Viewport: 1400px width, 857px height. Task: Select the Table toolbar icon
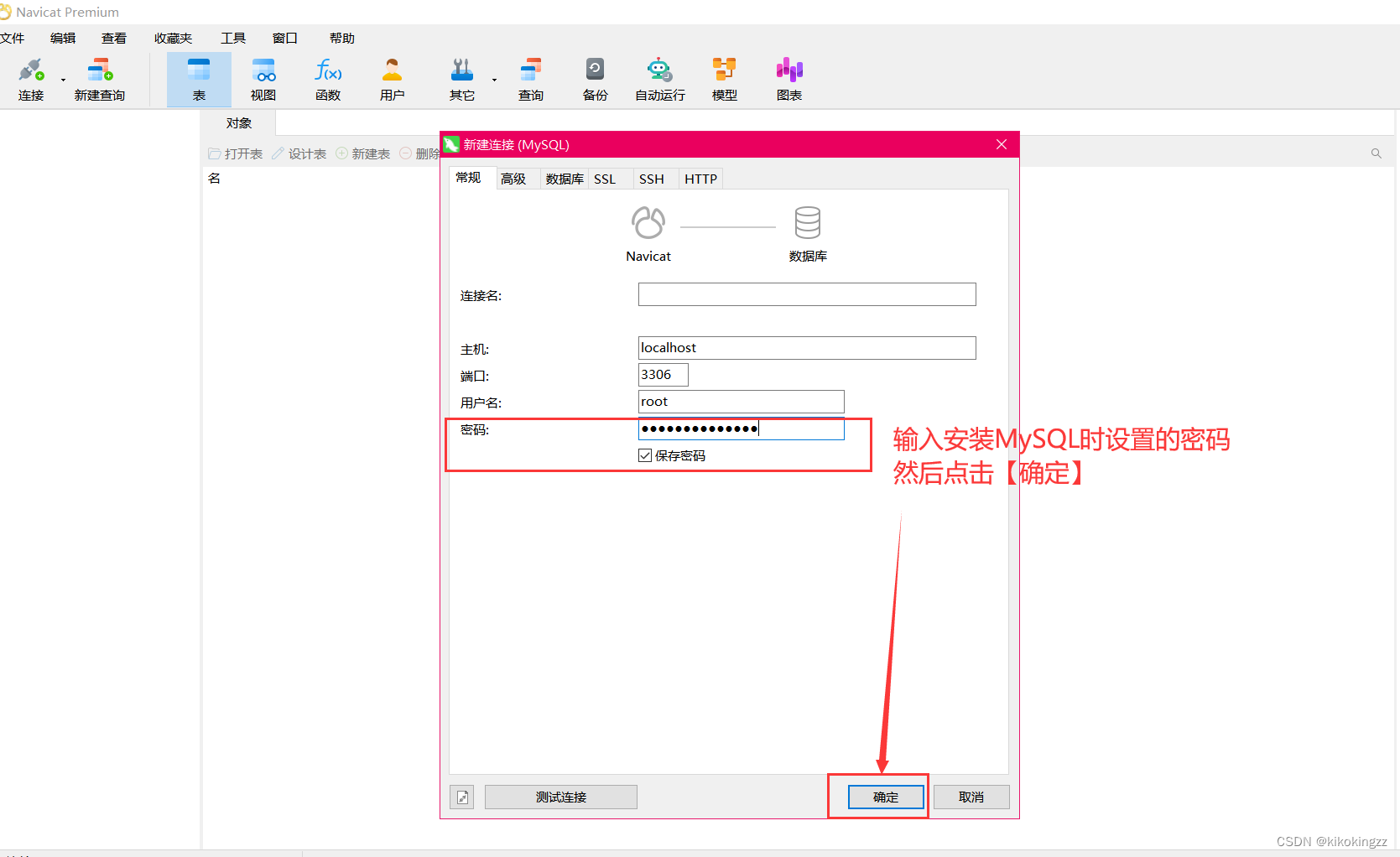[199, 80]
